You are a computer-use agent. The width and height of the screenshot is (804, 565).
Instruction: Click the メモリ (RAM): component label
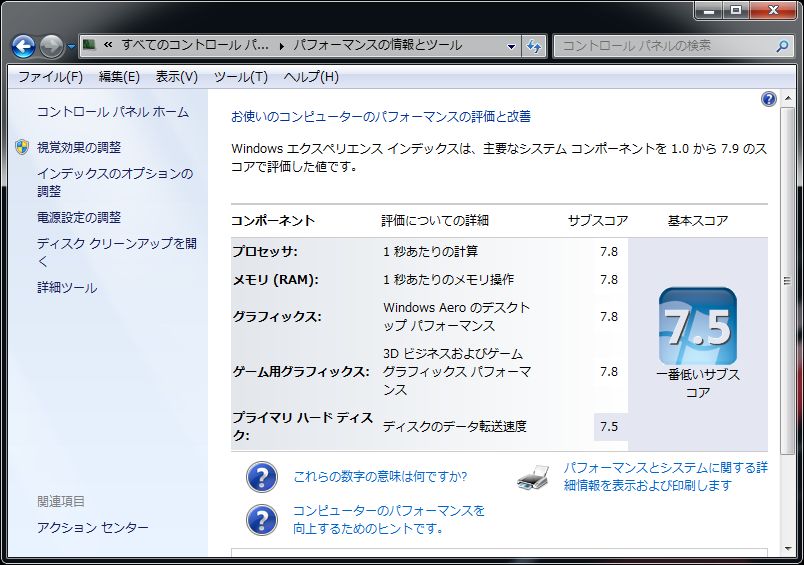tap(276, 280)
